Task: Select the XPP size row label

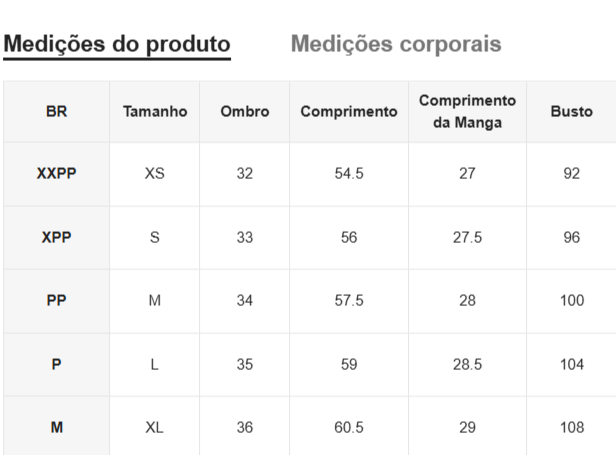Action: (57, 238)
